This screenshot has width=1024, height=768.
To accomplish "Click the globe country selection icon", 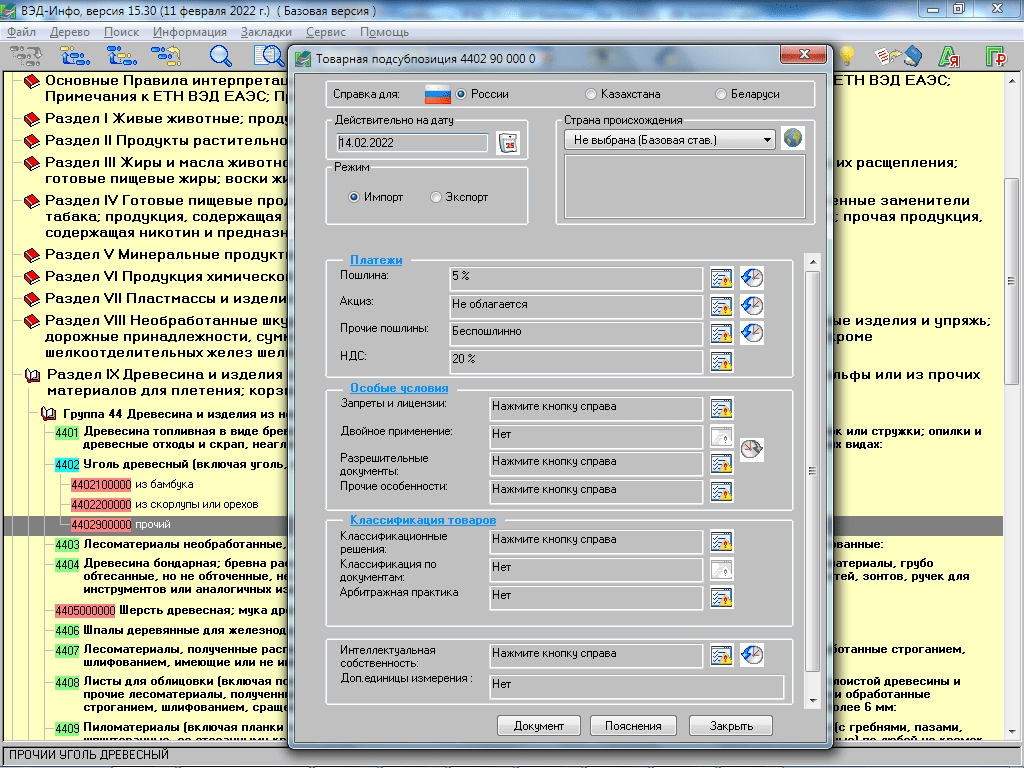I will coord(793,139).
